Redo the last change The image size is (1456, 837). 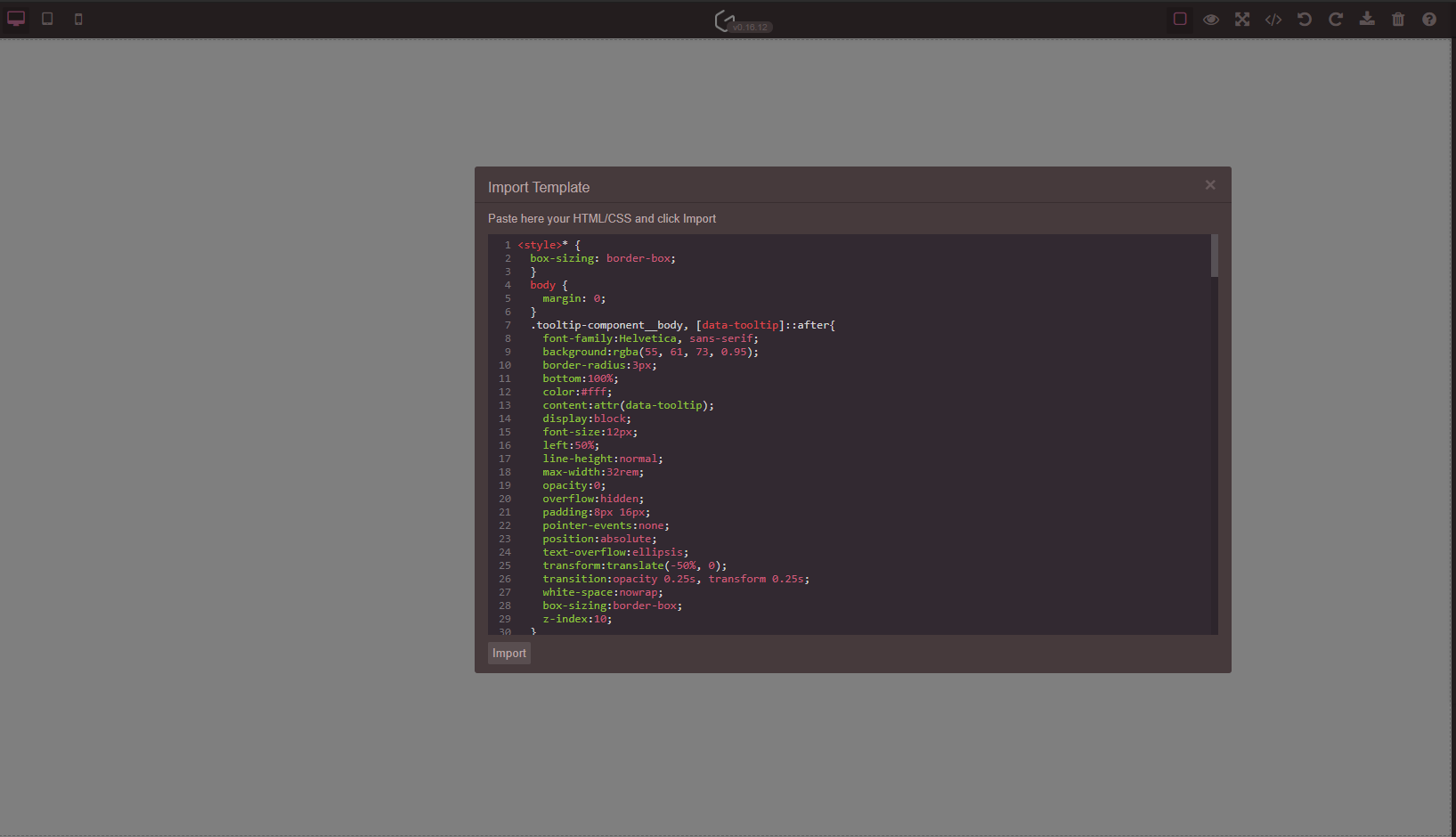click(x=1335, y=18)
